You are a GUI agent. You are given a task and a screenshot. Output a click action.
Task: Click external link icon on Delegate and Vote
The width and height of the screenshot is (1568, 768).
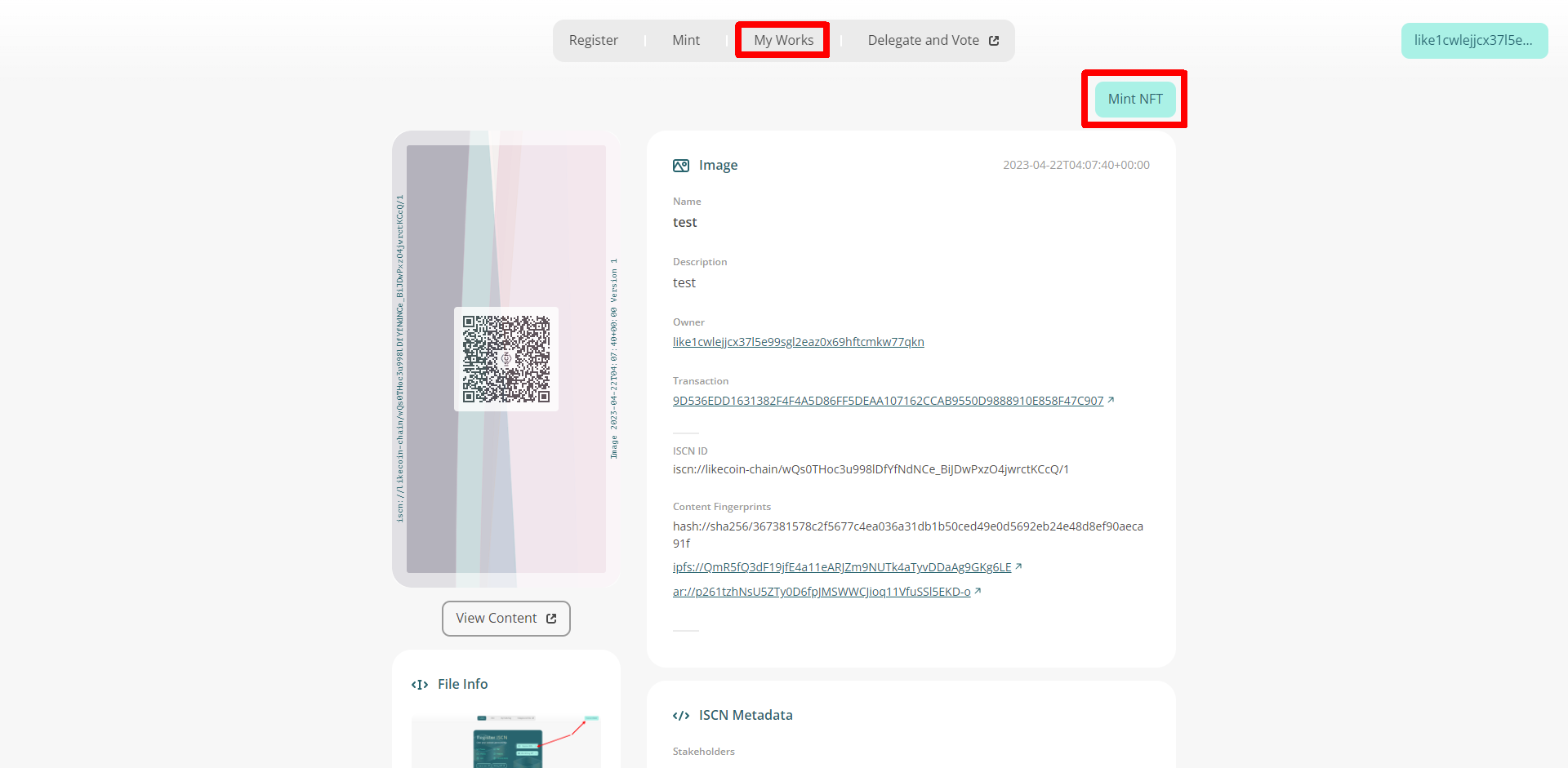pos(994,41)
